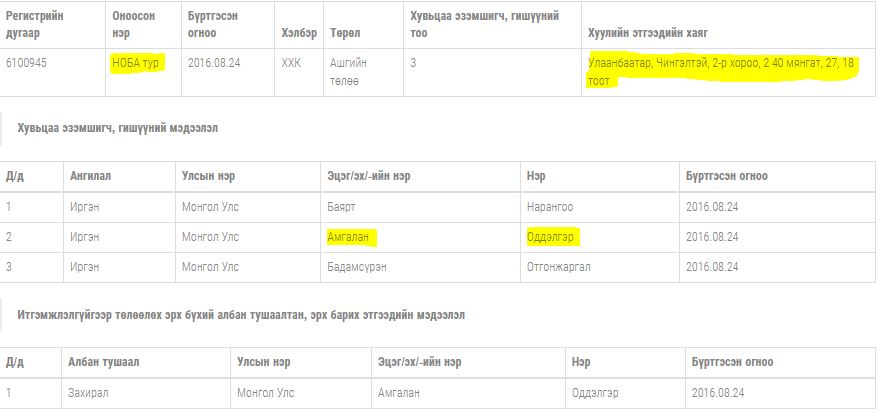Select the name Отгонжаргал

559,267
